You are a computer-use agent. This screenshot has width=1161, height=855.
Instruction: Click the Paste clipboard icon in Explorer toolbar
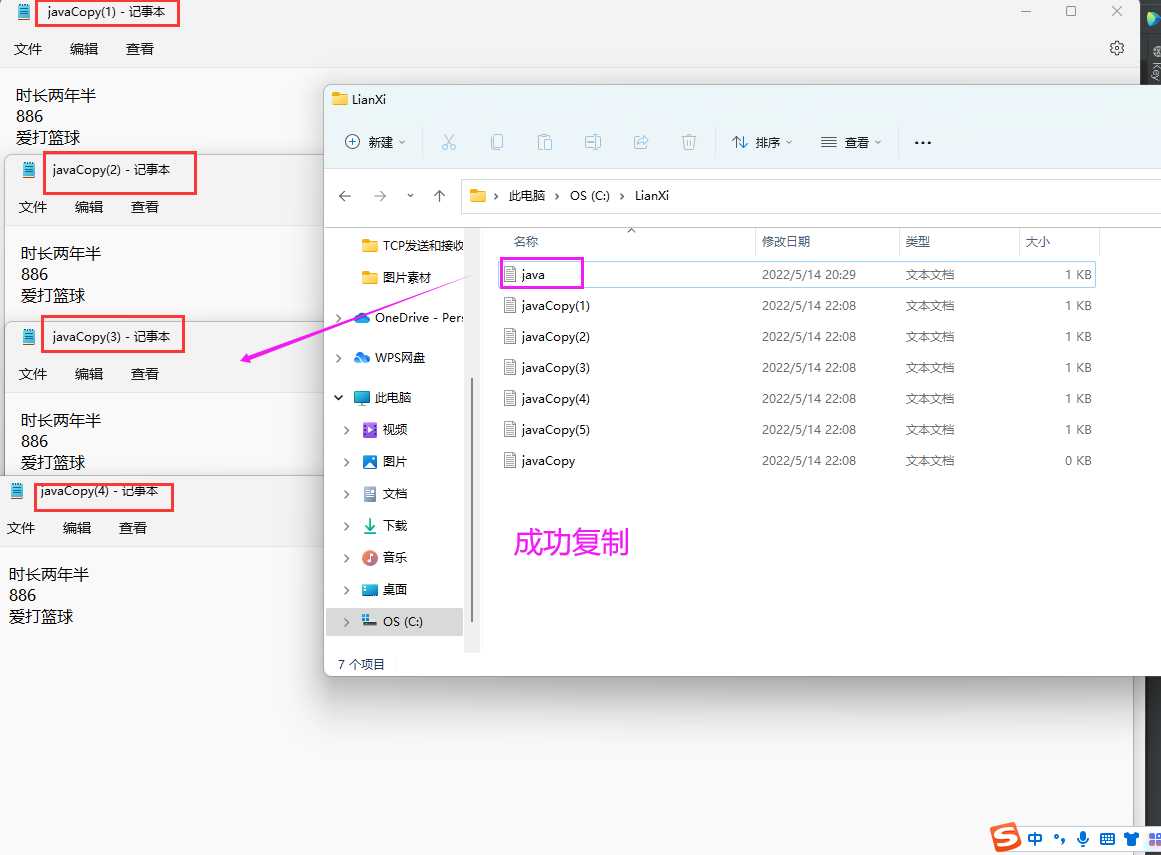tap(545, 142)
